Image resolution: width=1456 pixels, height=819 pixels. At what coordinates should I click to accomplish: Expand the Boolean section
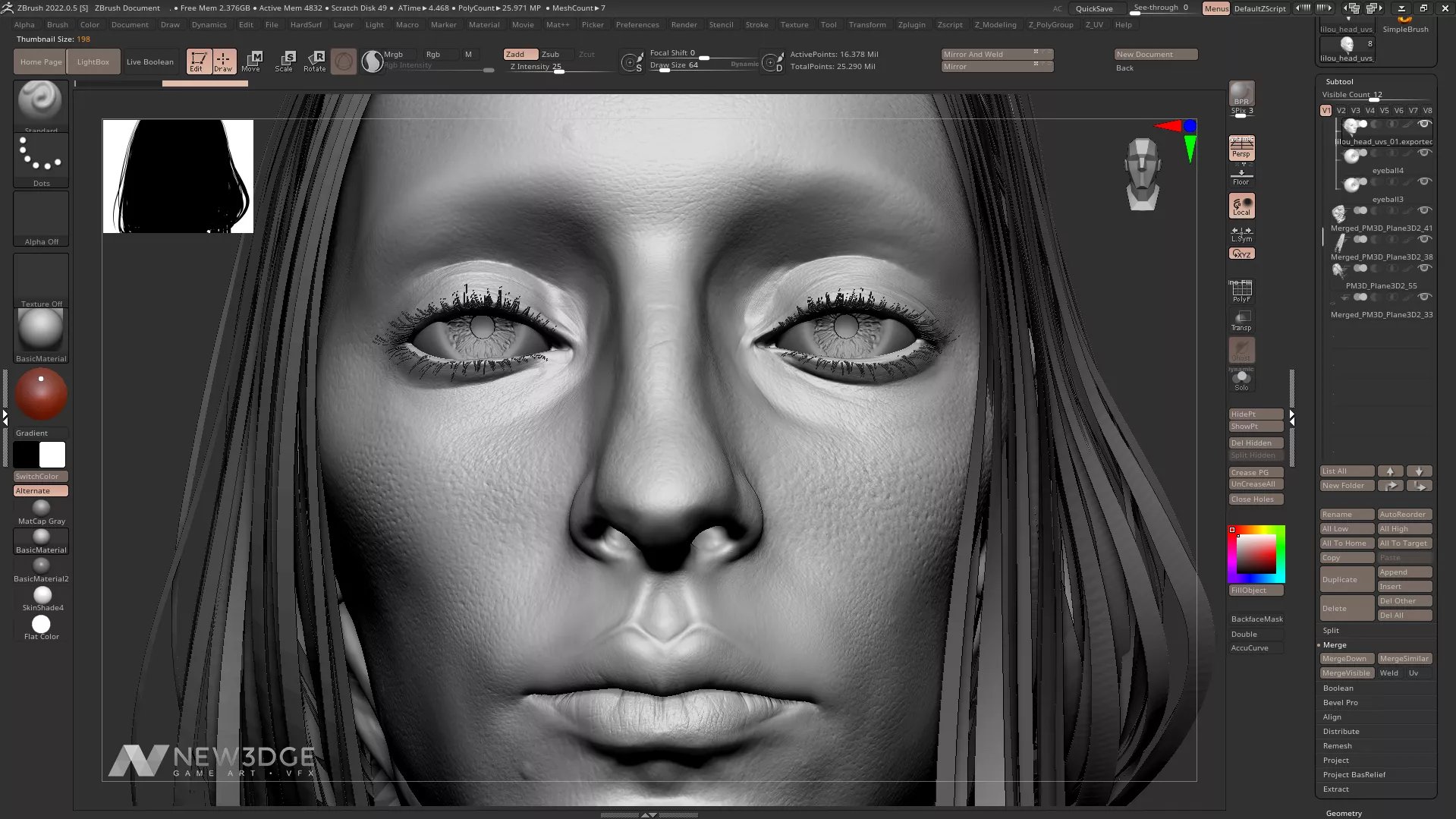[x=1338, y=688]
